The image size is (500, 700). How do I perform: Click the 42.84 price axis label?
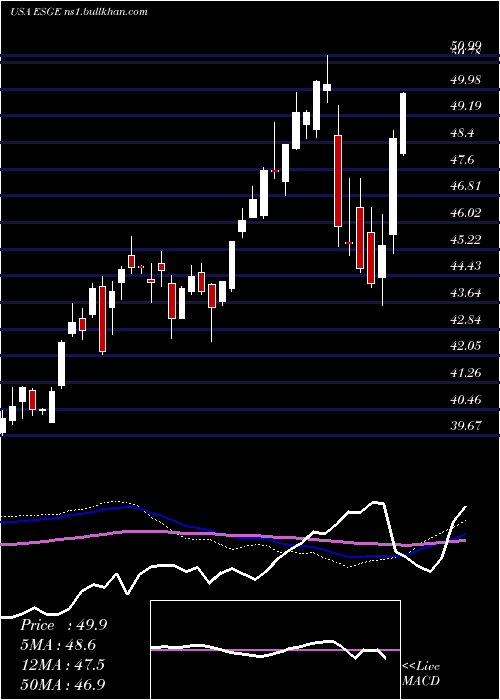(x=466, y=320)
